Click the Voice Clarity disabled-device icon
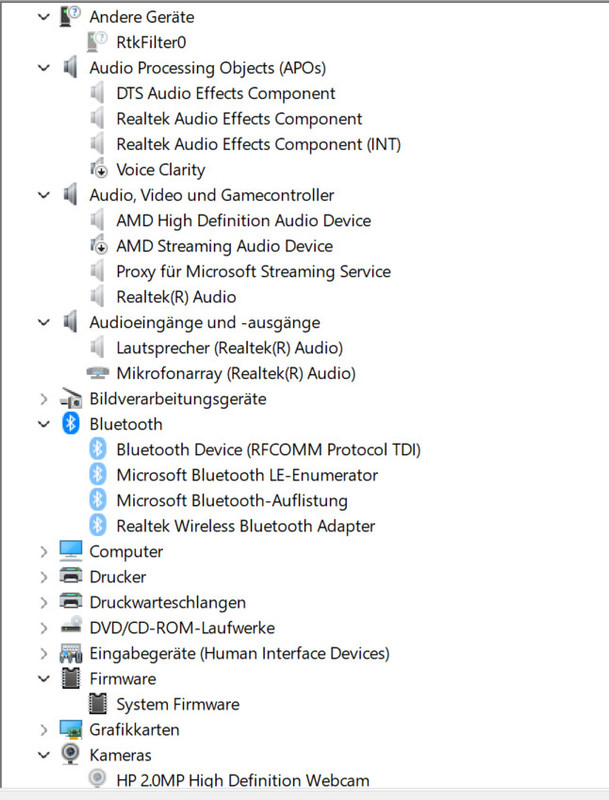 [x=98, y=169]
